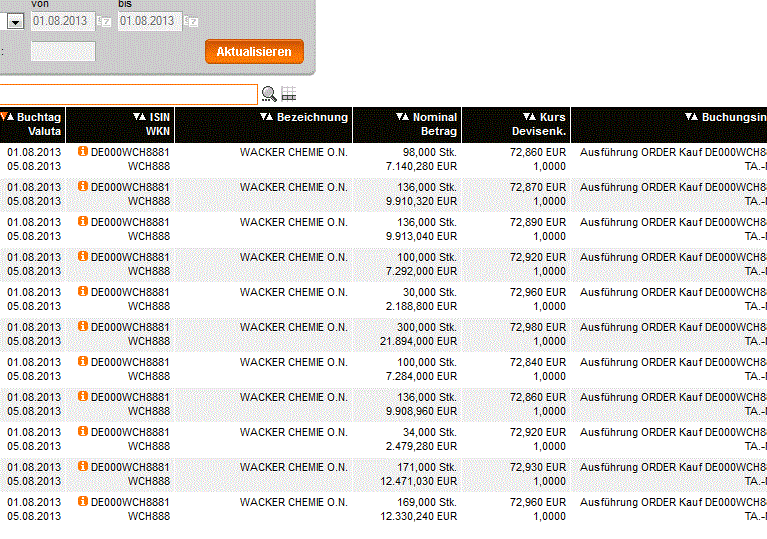Click WACKER CHEMIE O.N. in 30,000 Stk. row
The height and width of the screenshot is (539, 767).
(x=293, y=292)
